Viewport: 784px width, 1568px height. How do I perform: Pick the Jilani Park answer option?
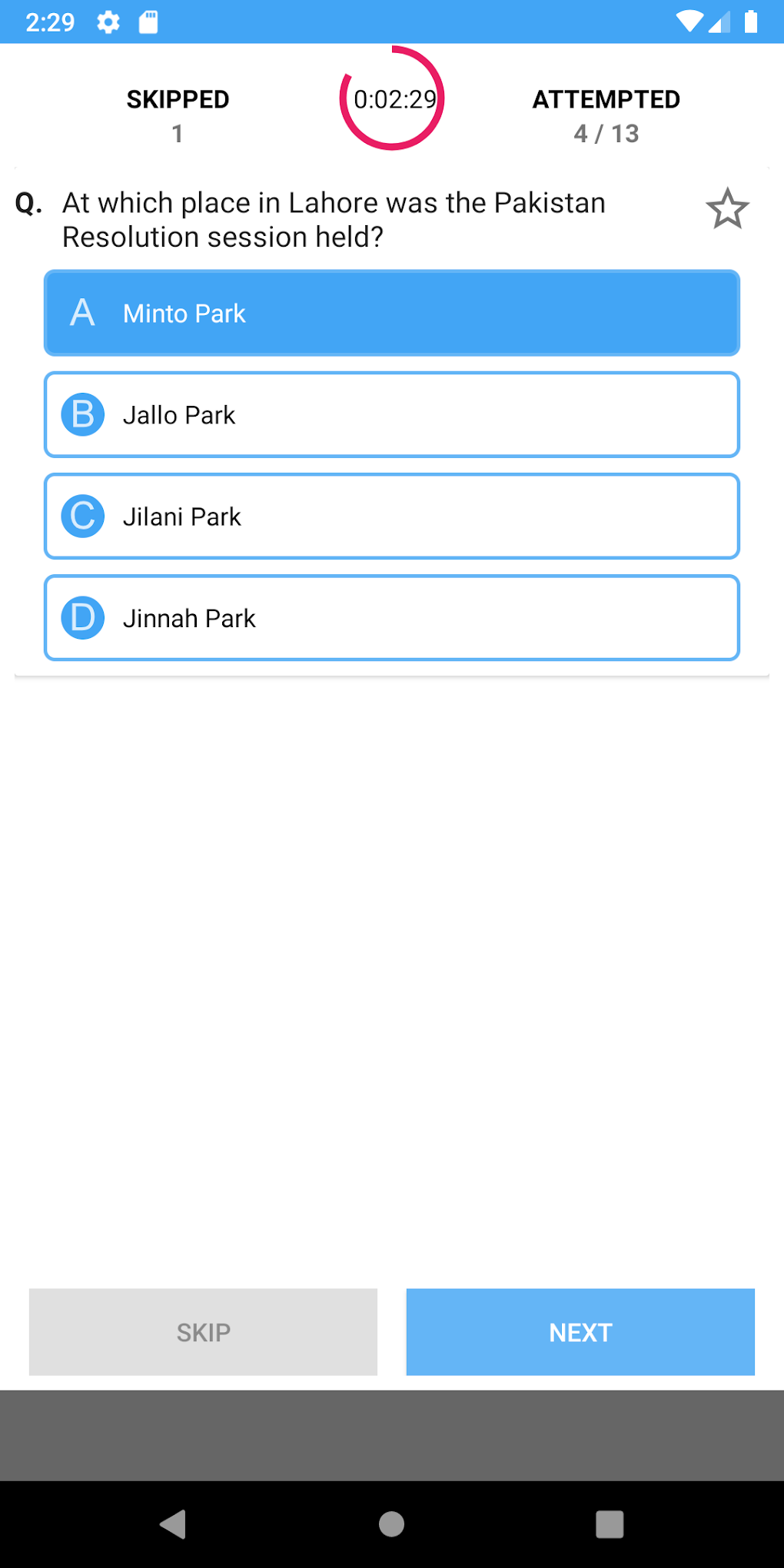[392, 517]
